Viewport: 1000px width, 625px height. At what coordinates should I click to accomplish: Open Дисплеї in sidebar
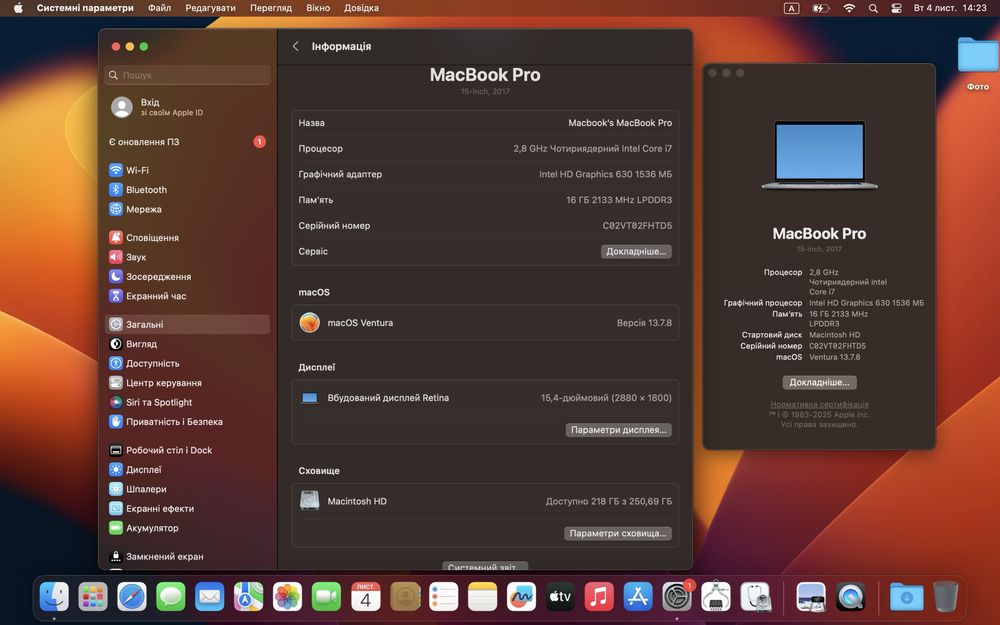coord(188,469)
